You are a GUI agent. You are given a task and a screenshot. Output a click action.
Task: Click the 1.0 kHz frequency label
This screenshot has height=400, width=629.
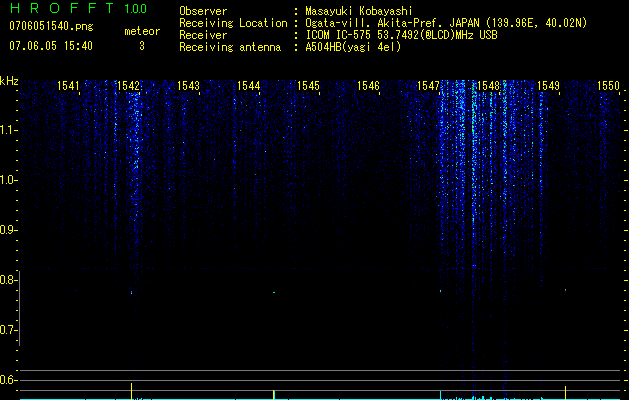(8, 181)
